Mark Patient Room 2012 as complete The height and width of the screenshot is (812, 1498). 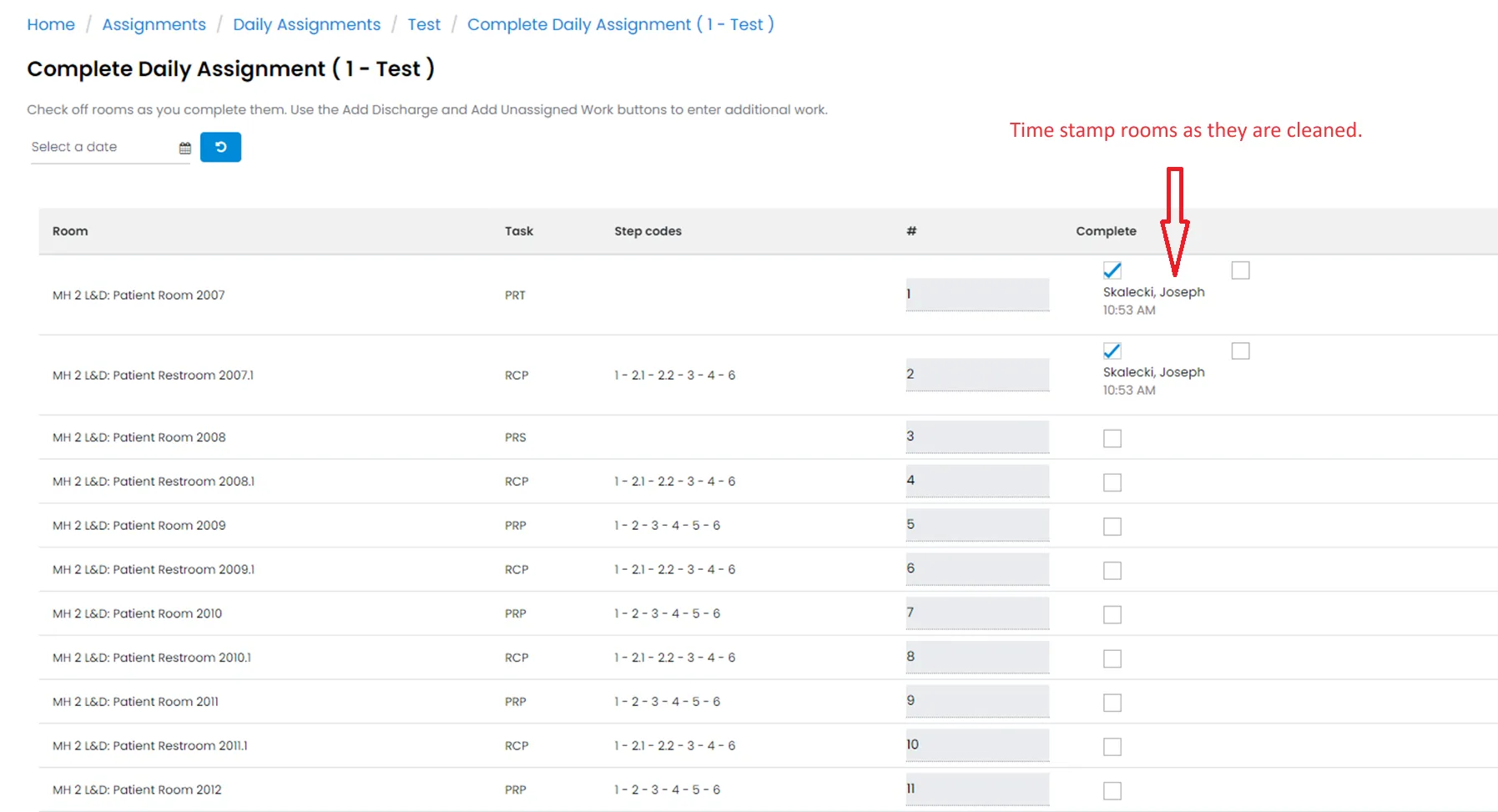[x=1112, y=791]
